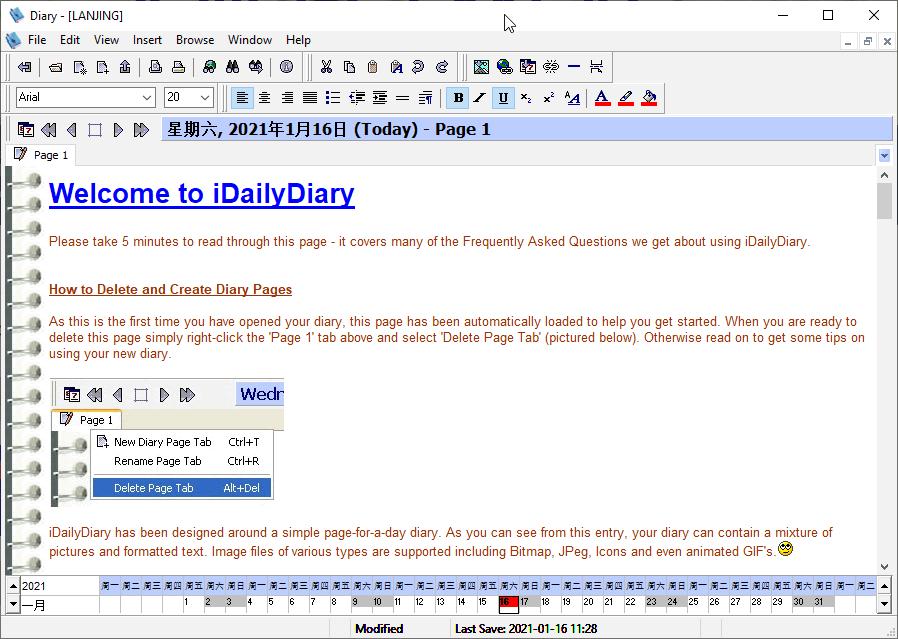Image resolution: width=898 pixels, height=639 pixels.
Task: Click the Paste clipboard icon
Action: 372,67
